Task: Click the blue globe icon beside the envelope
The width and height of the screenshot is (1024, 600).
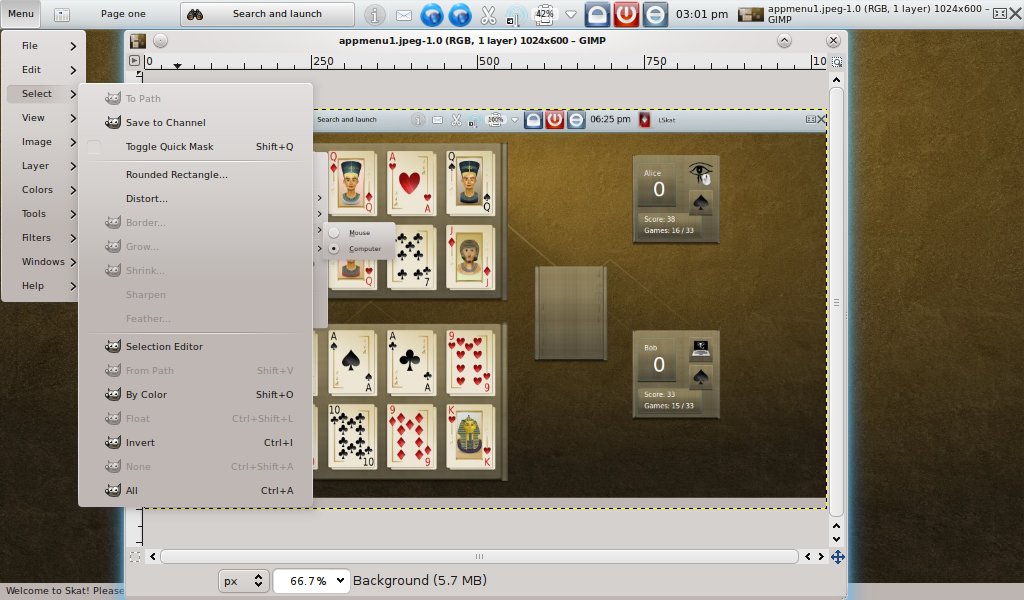Action: (x=432, y=14)
